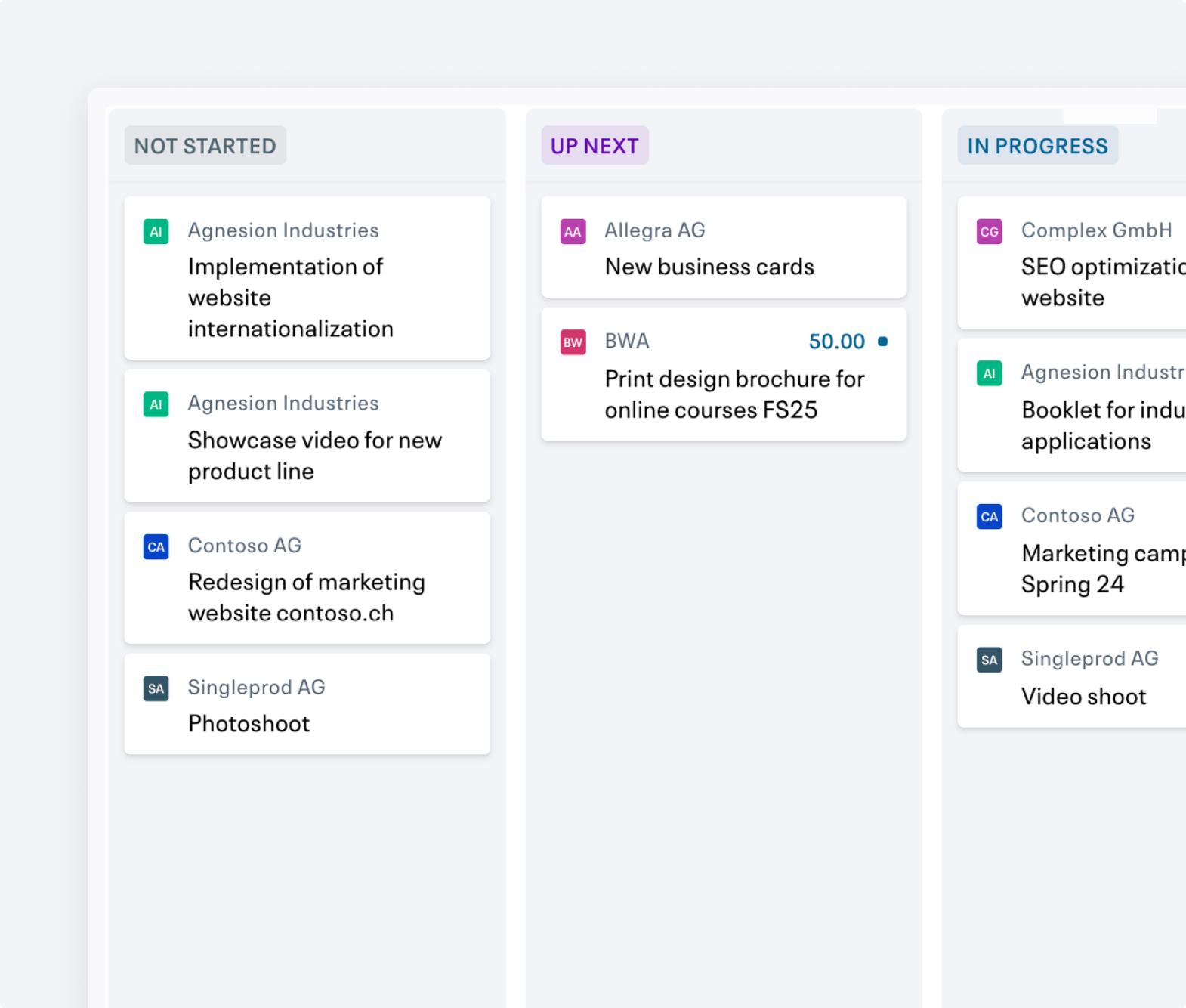
Task: Click BWA client name
Action: (627, 341)
